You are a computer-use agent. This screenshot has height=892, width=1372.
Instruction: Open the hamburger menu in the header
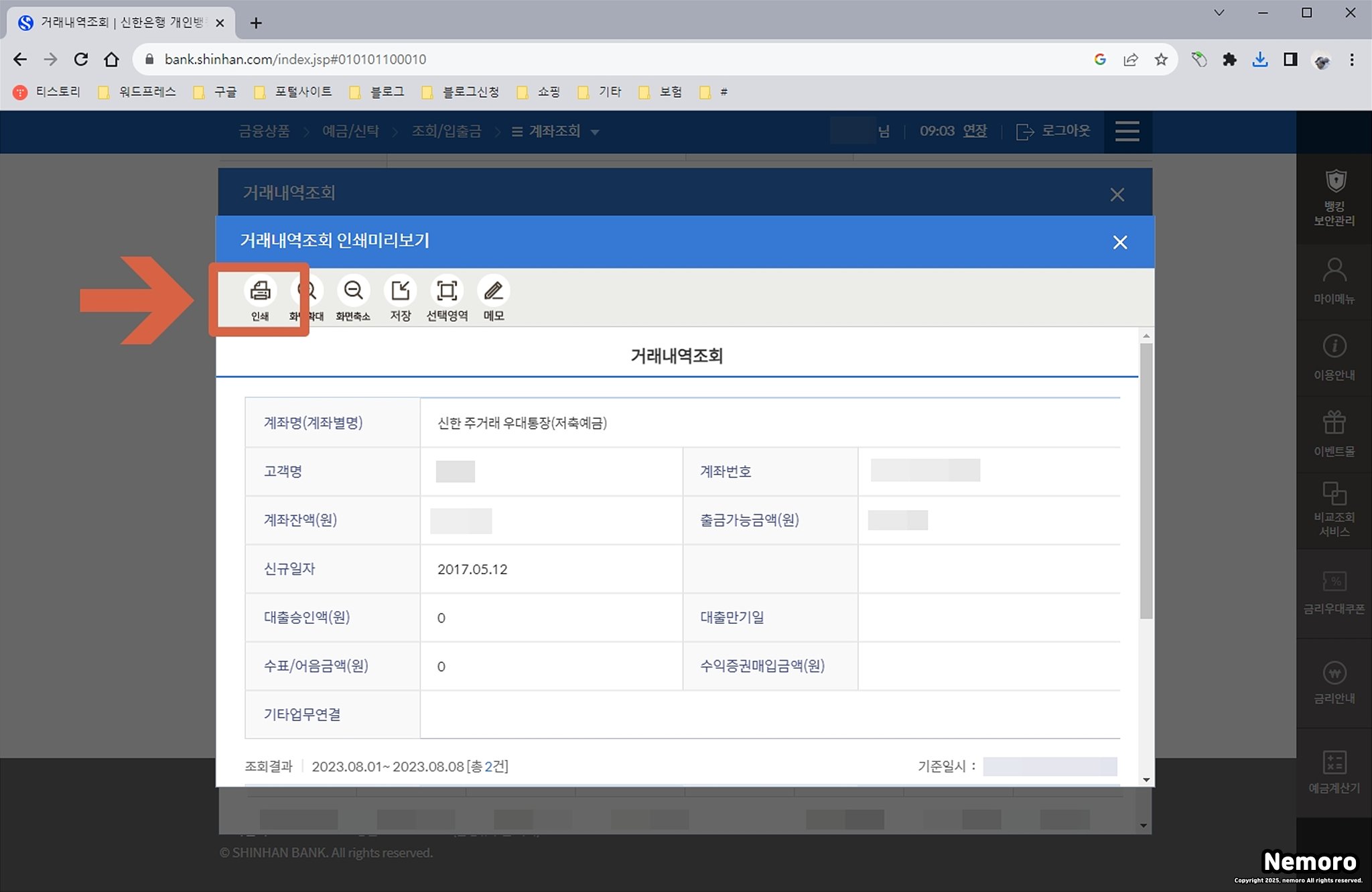tap(1127, 131)
